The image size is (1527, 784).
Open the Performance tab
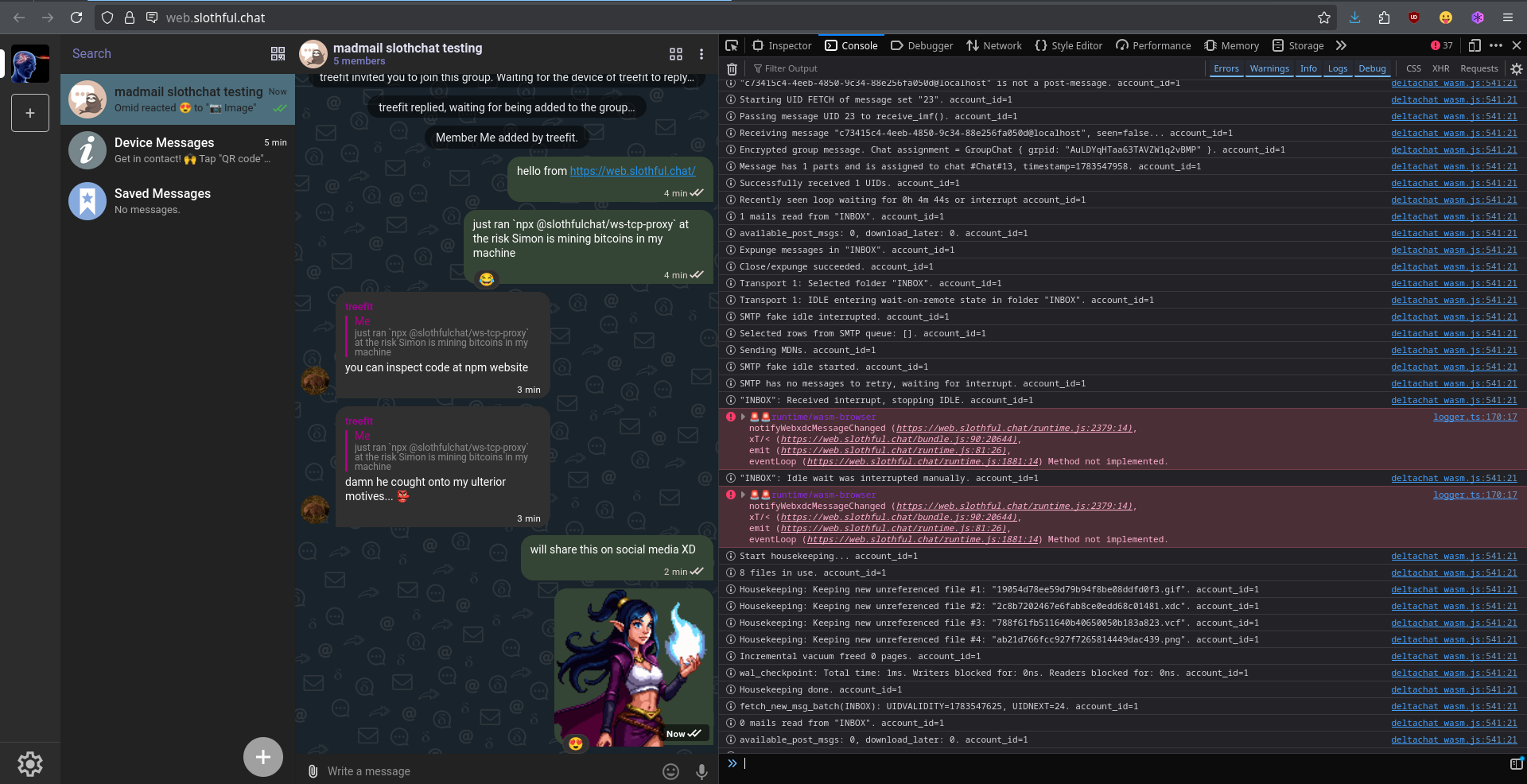pyautogui.click(x=1153, y=45)
